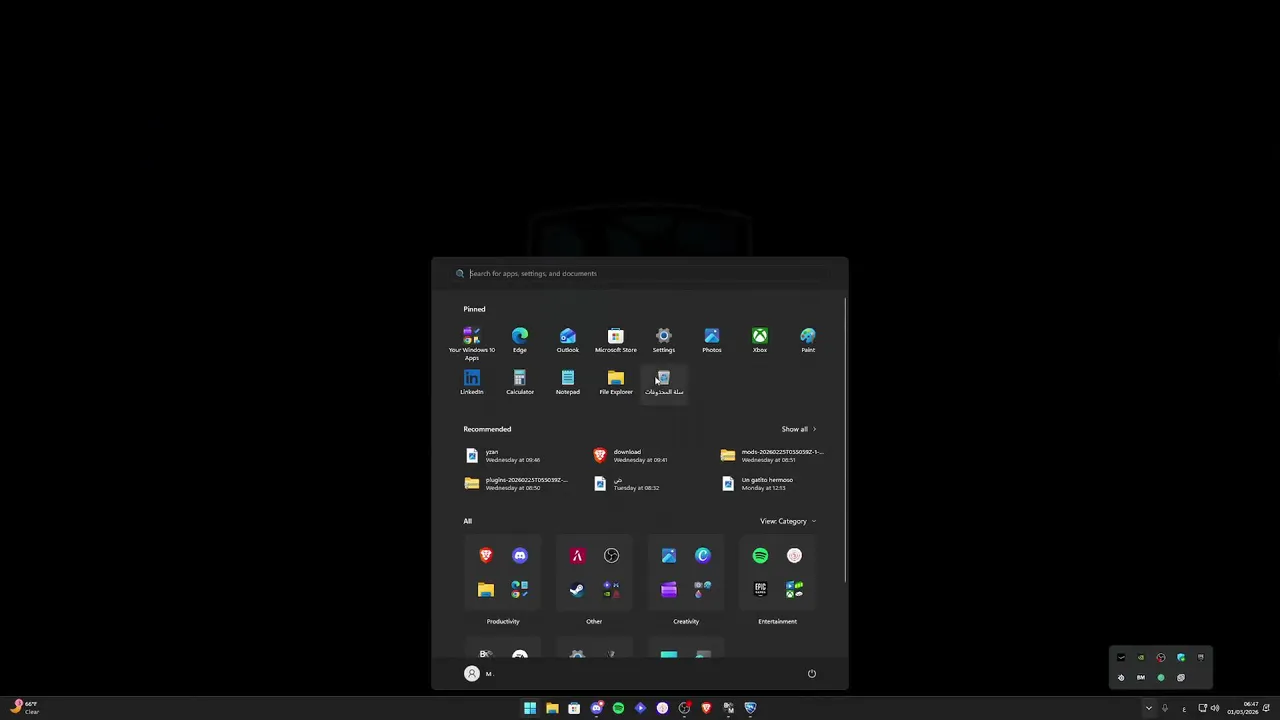Open File Explorer from the taskbar
1280x720 pixels.
(552, 708)
